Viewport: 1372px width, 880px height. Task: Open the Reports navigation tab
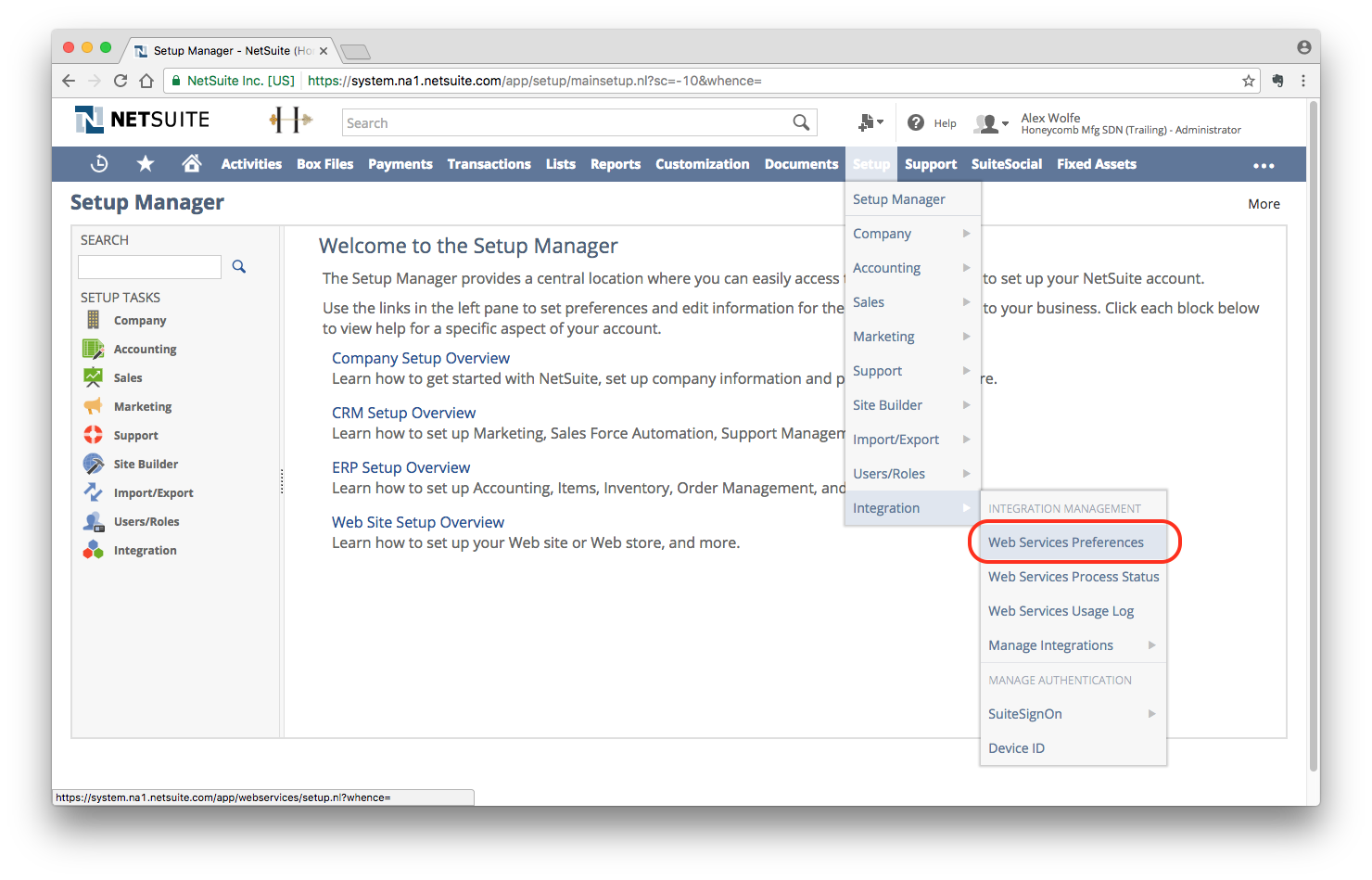[x=616, y=164]
